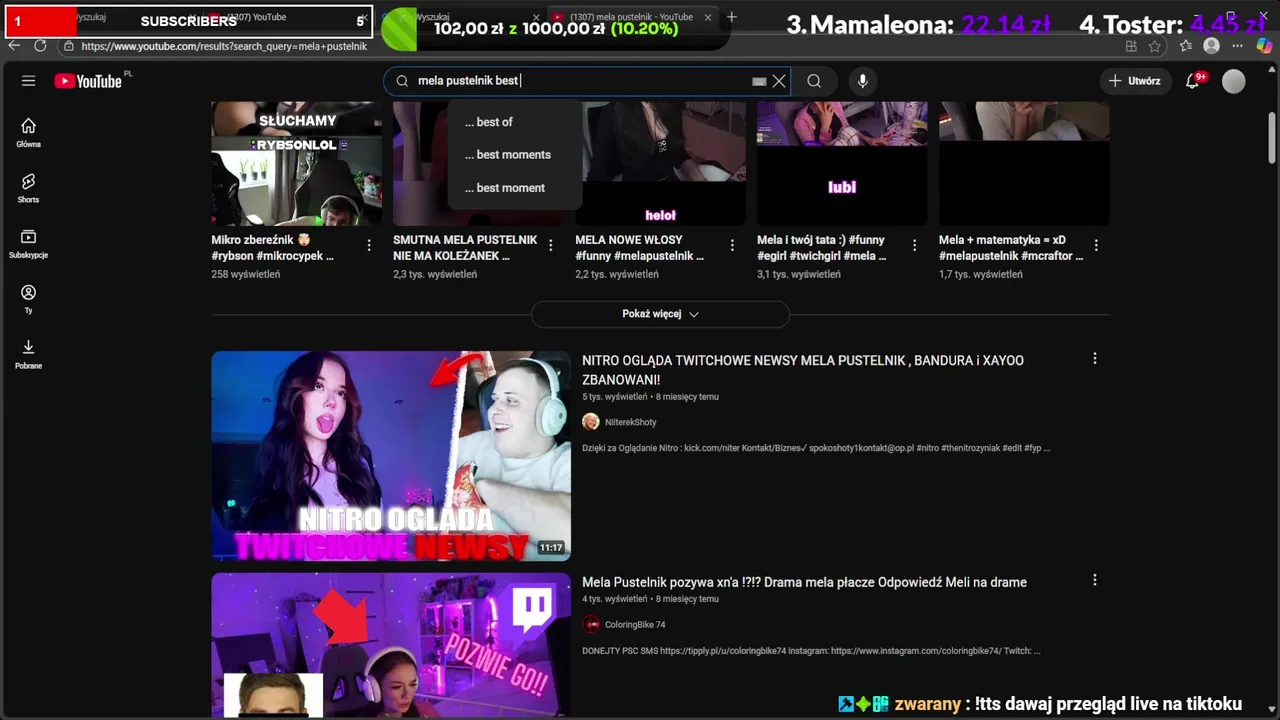Open Mela Pustelnik pozywa xn'a title
This screenshot has height=720, width=1280.
pyautogui.click(x=804, y=582)
